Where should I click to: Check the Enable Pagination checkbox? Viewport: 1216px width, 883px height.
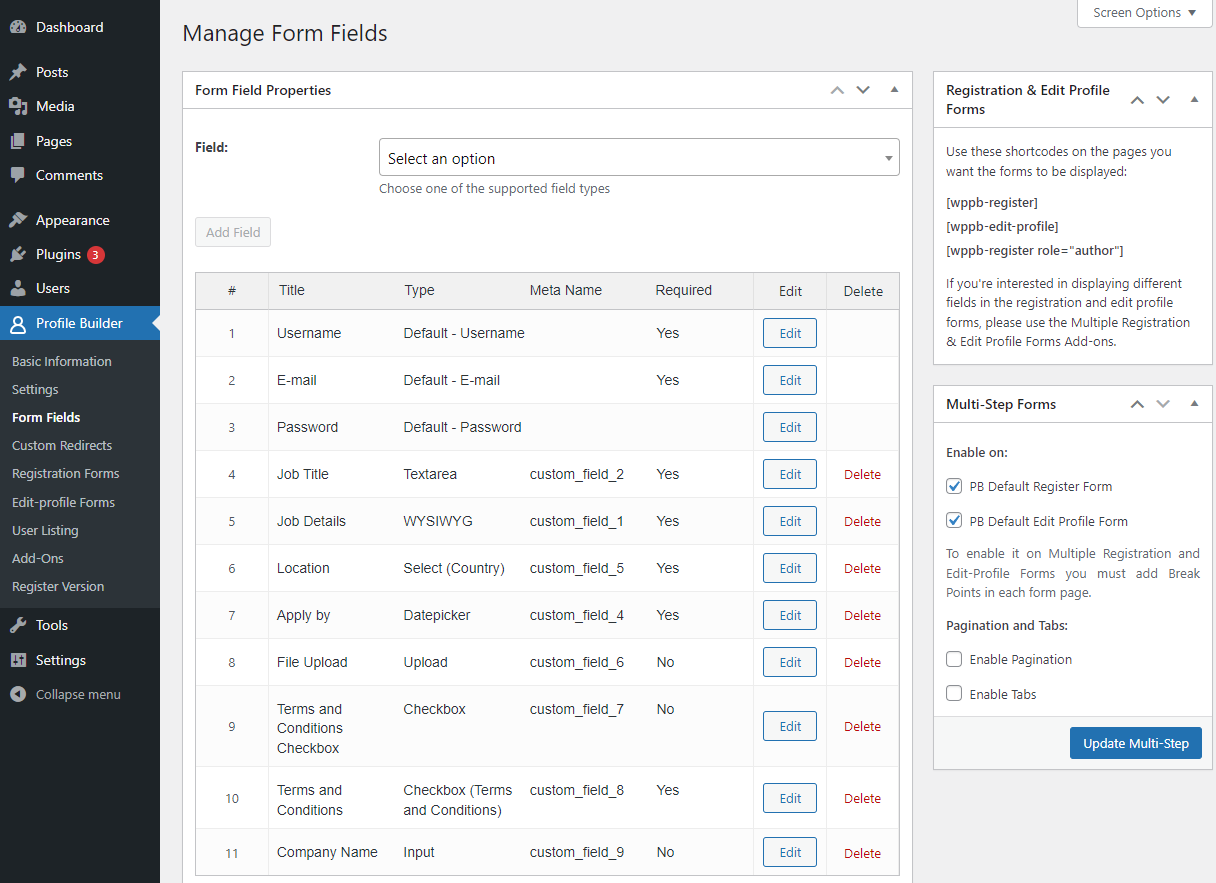point(954,659)
